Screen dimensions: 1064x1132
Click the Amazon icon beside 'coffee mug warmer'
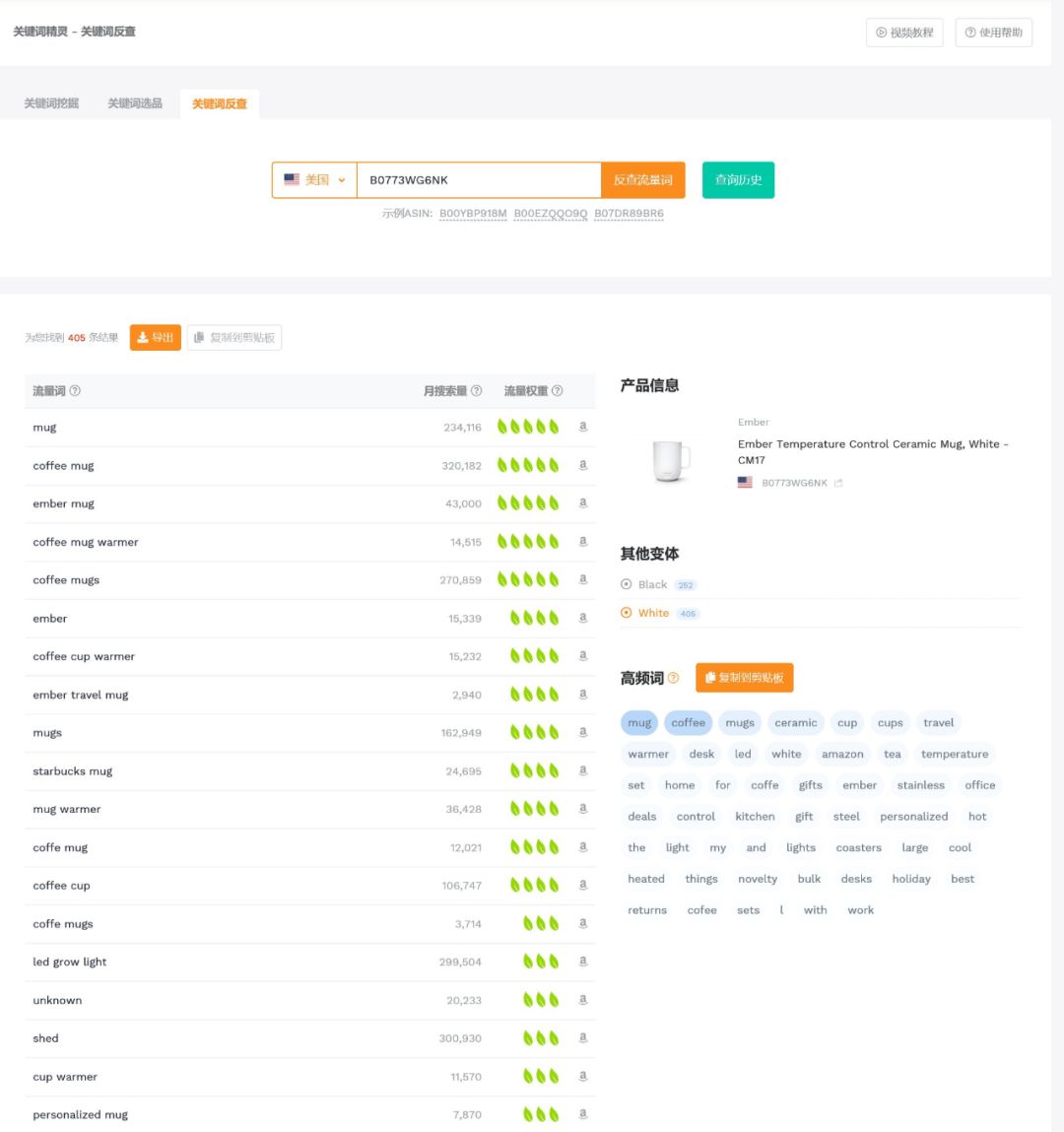point(582,541)
